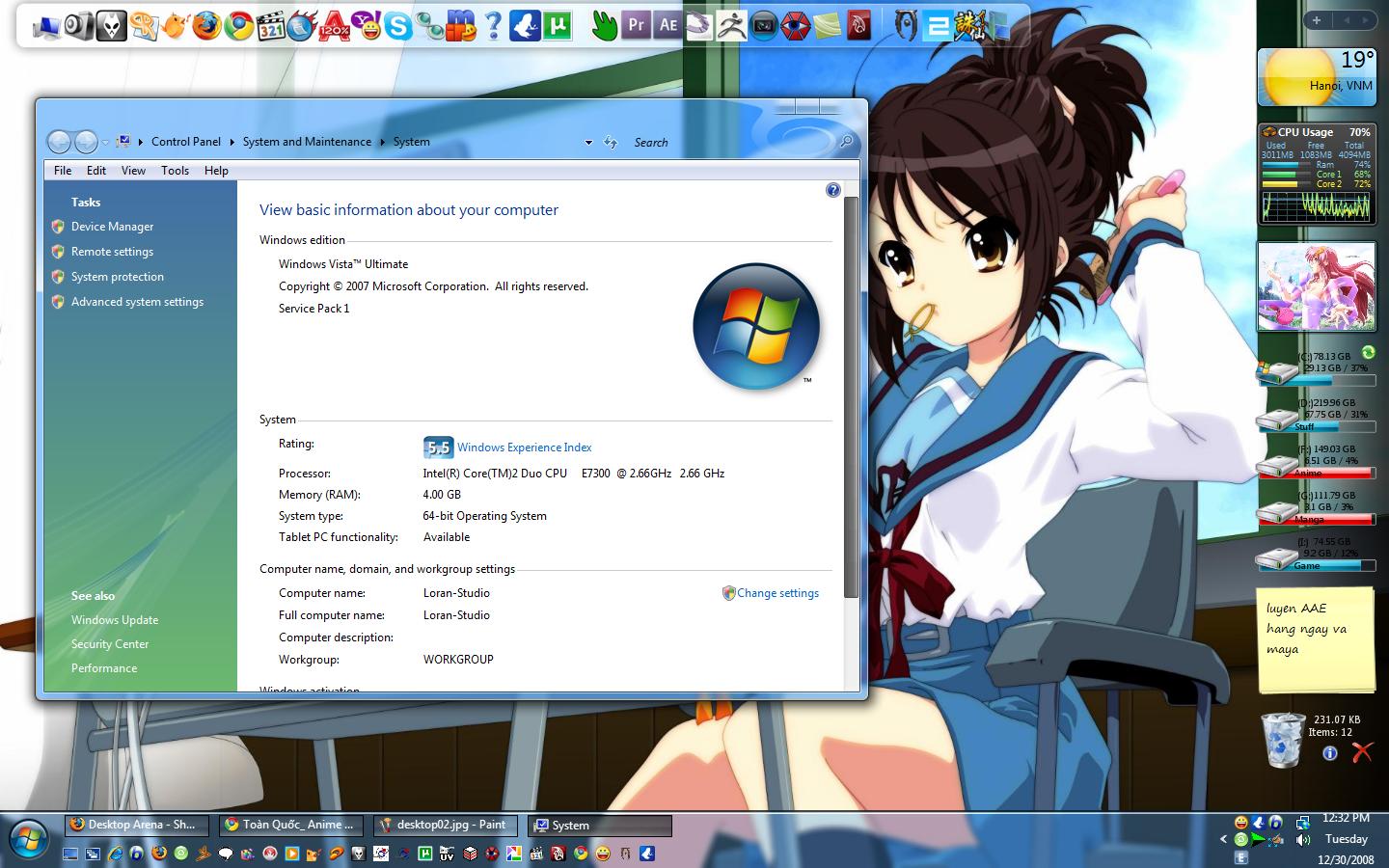Open Yahoo Messenger in the top dock
The width and height of the screenshot is (1389, 868).
367,25
